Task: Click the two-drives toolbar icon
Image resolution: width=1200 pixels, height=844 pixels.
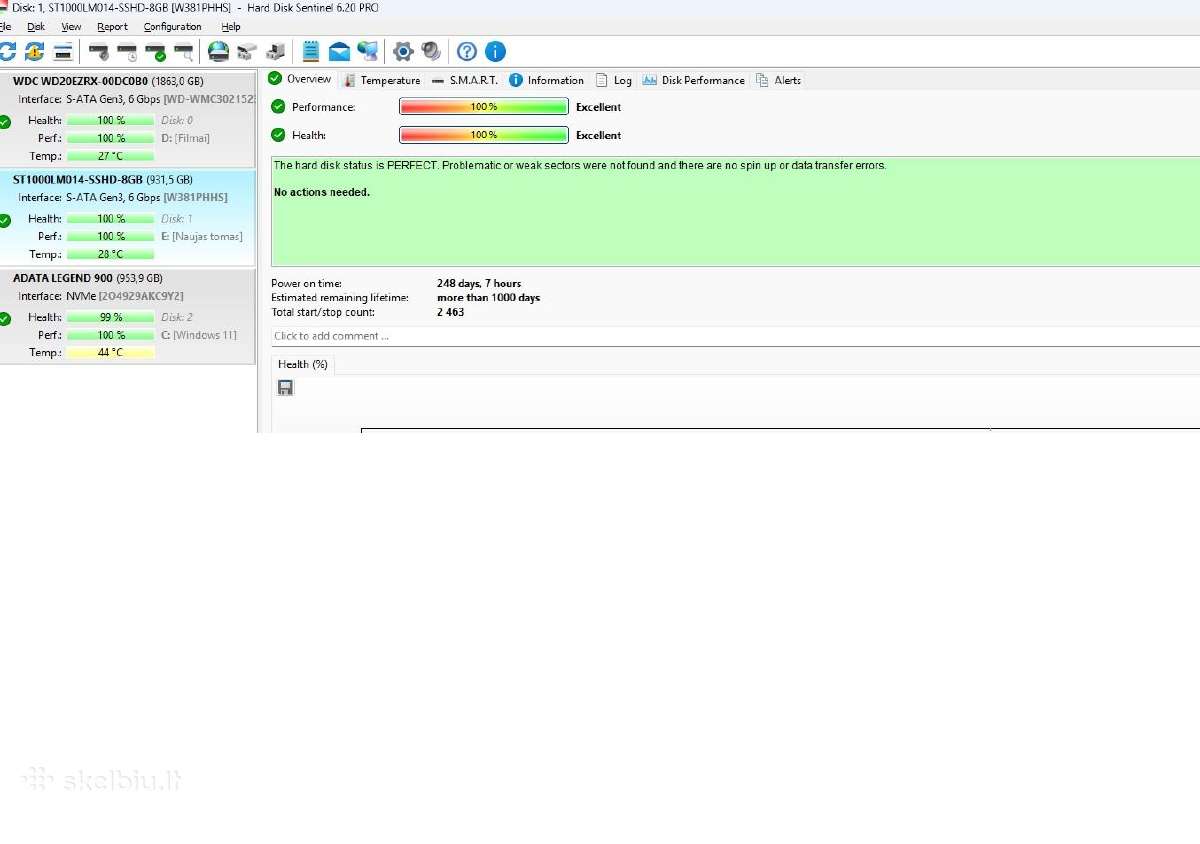Action: [x=247, y=51]
